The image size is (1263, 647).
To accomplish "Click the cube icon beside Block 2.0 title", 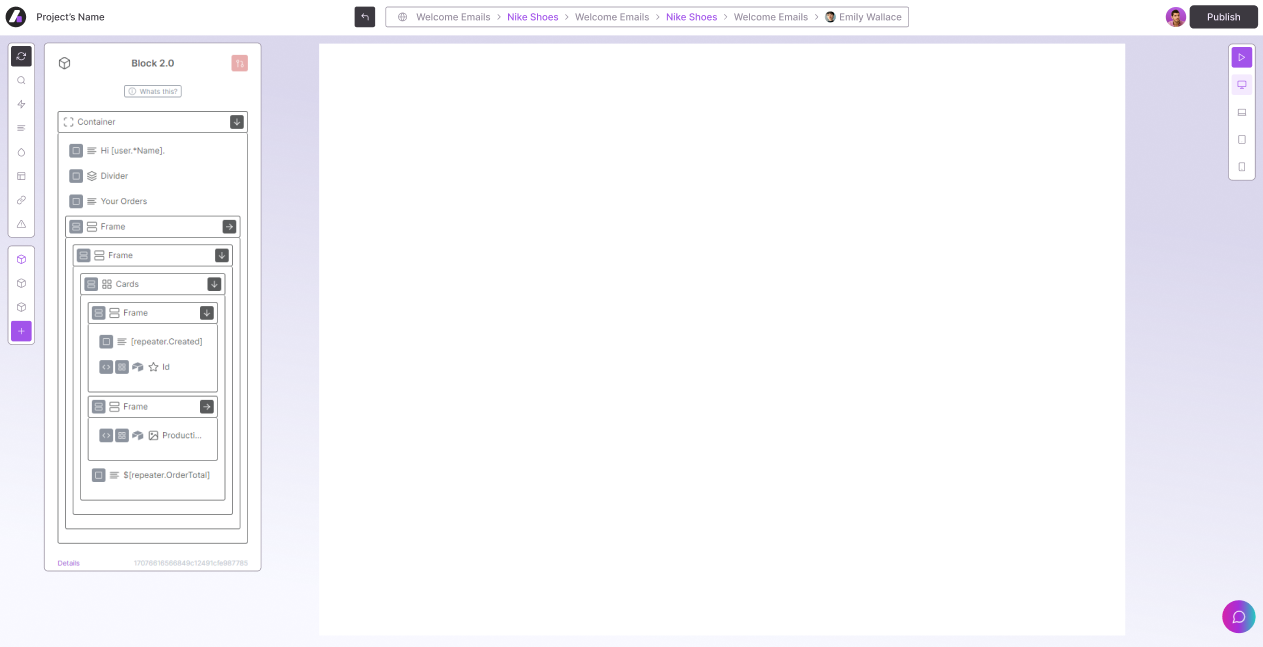I will pyautogui.click(x=64, y=63).
